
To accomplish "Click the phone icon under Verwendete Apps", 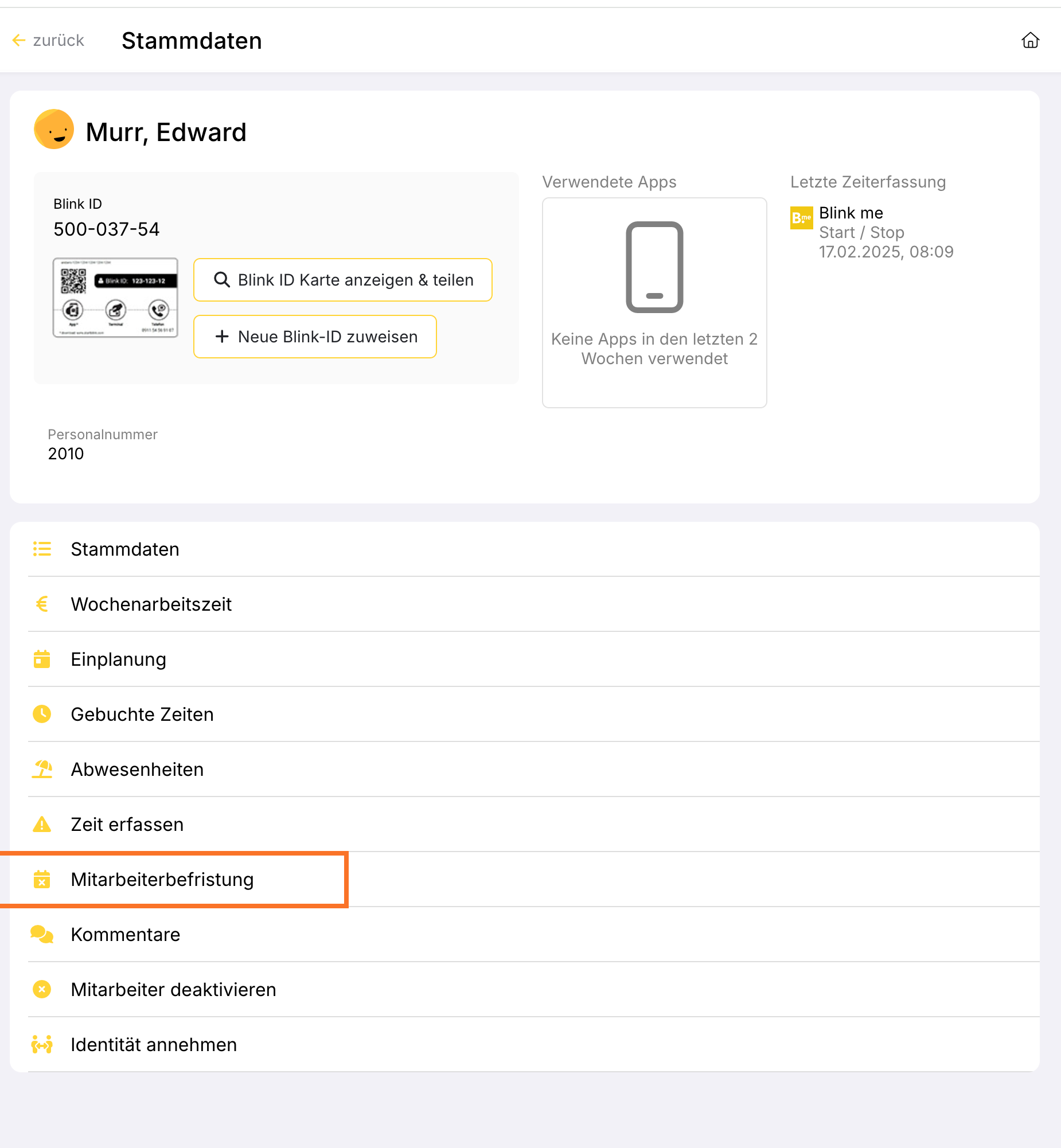I will click(x=654, y=267).
